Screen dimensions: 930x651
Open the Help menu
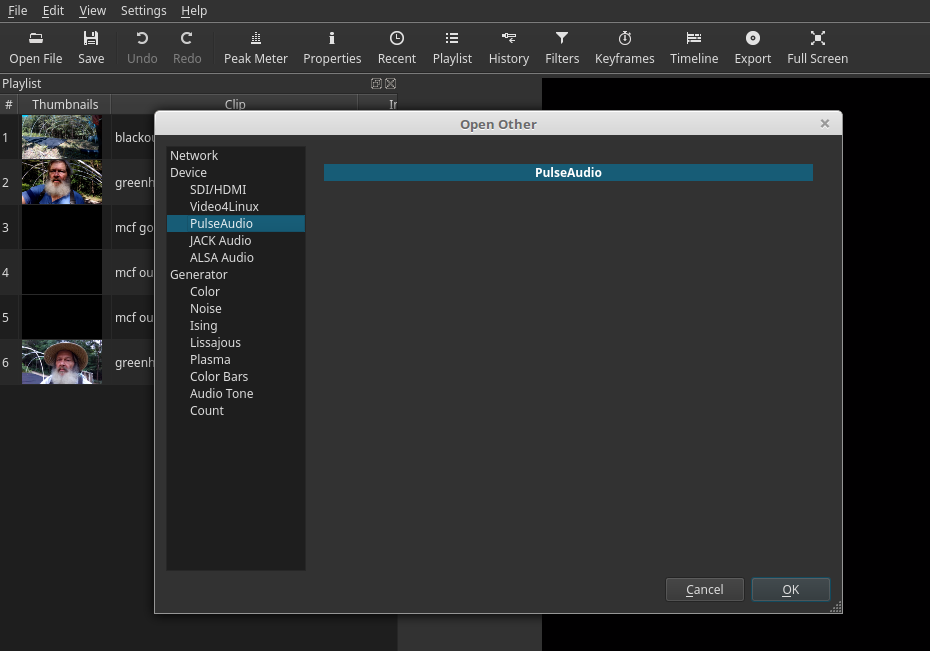pos(194,11)
